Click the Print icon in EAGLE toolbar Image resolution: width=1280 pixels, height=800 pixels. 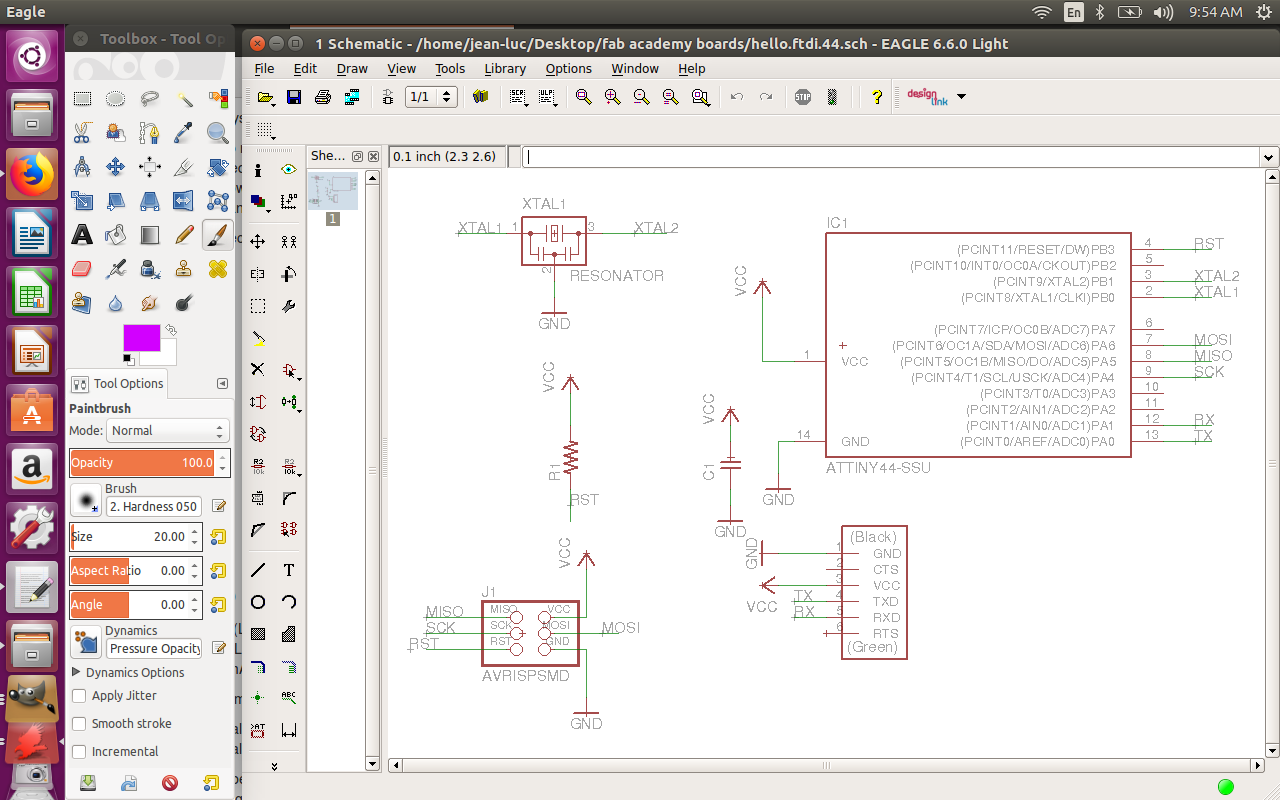coord(323,97)
